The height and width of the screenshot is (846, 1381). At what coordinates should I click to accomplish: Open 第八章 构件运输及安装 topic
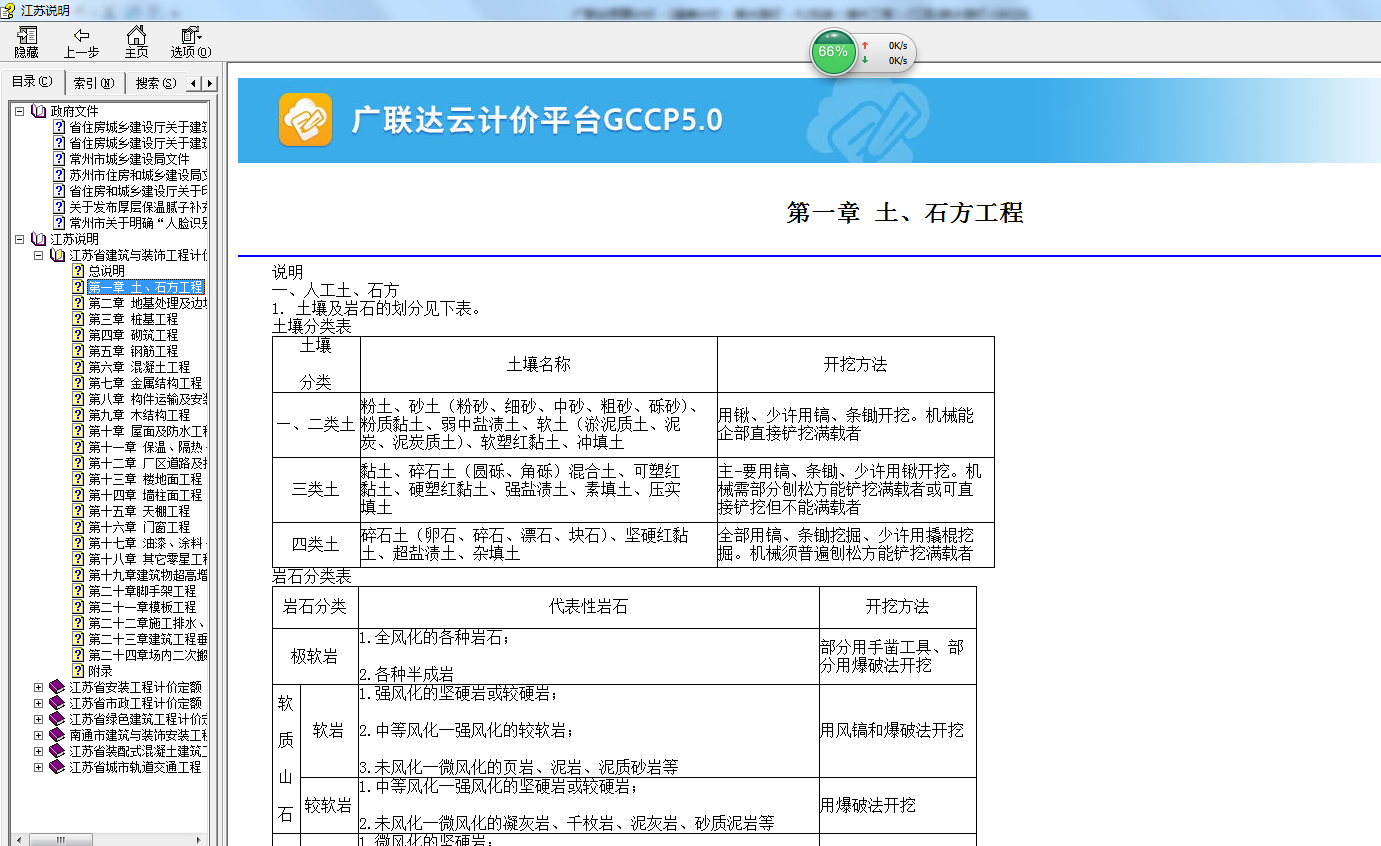[x=147, y=399]
